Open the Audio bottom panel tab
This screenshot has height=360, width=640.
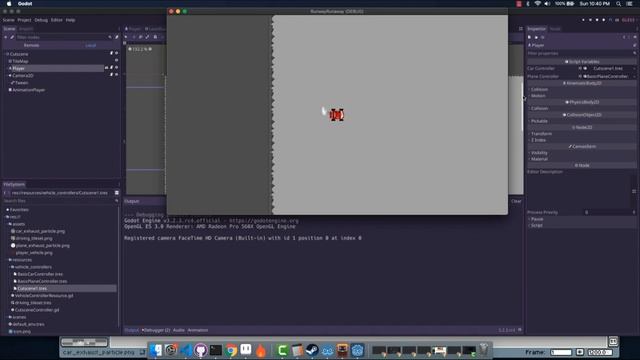click(x=178, y=330)
